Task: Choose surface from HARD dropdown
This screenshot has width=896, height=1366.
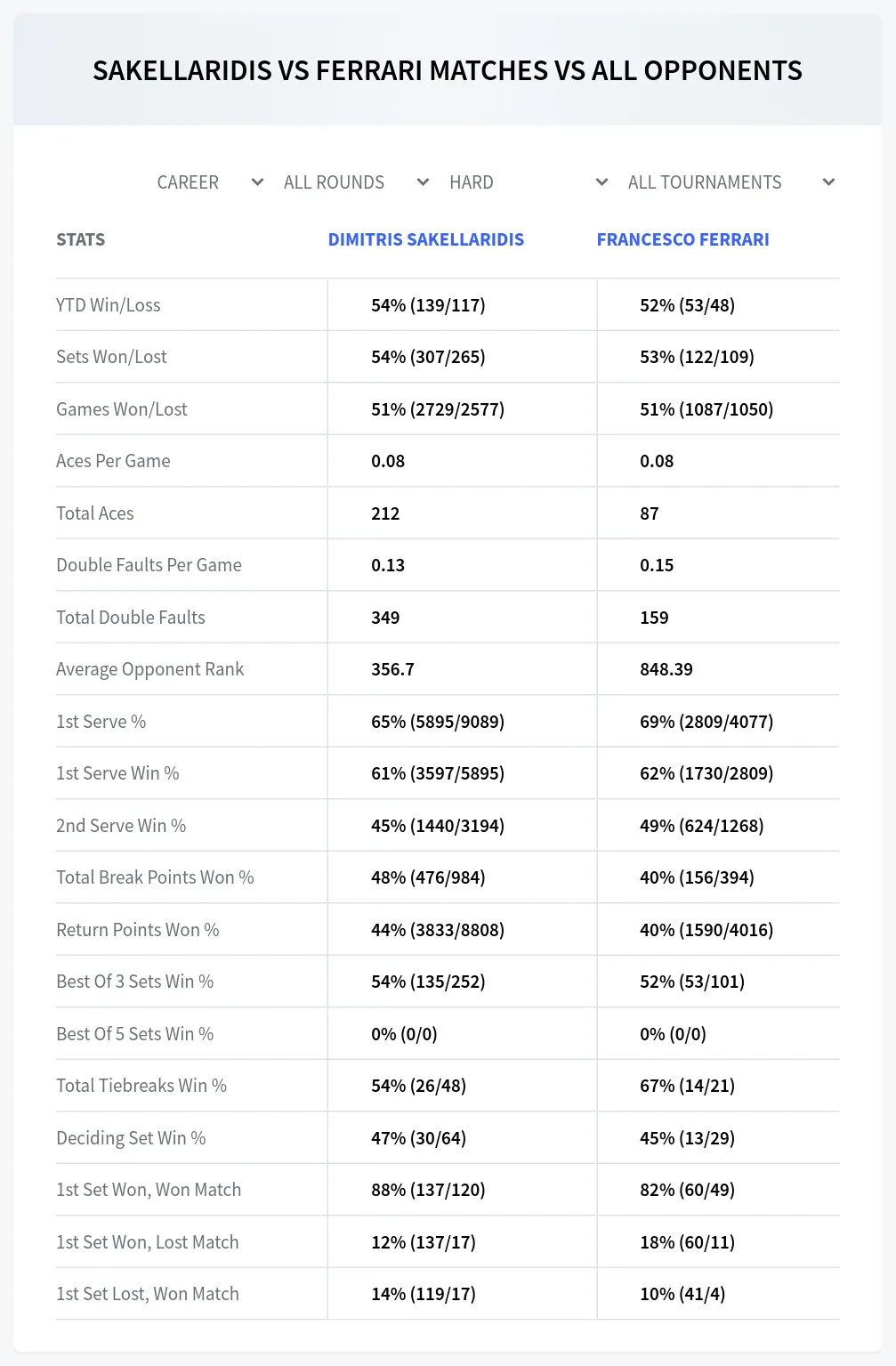Action: pos(529,182)
